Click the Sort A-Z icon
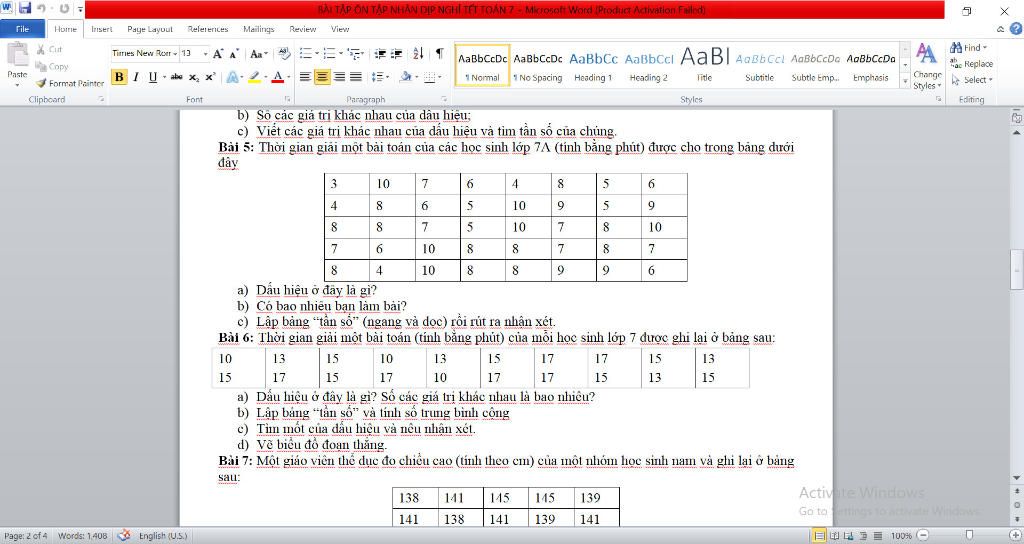The image size is (1024, 544). click(x=418, y=54)
